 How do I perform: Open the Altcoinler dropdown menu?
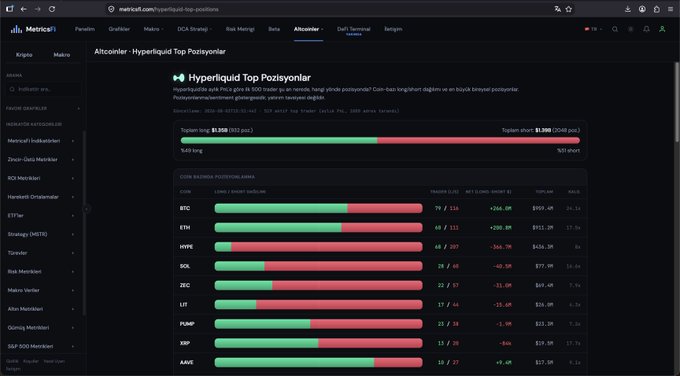pyautogui.click(x=308, y=29)
